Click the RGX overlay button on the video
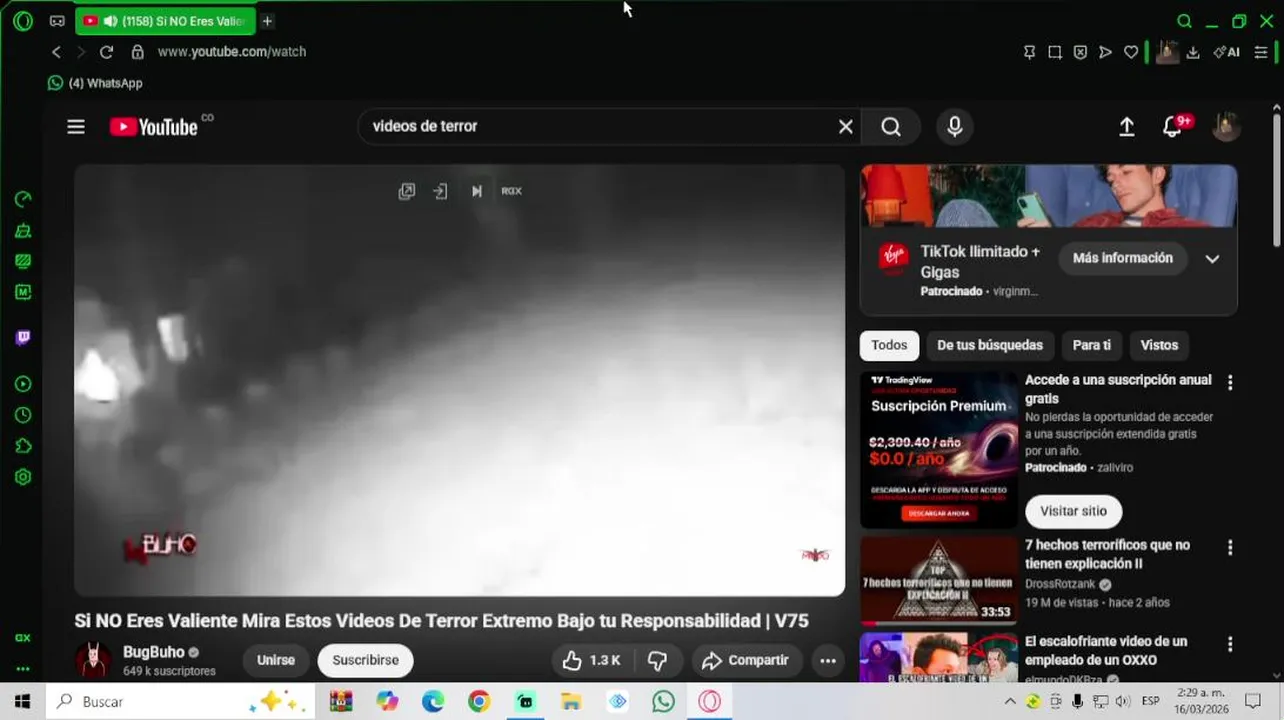This screenshot has height=720, width=1284. point(511,191)
